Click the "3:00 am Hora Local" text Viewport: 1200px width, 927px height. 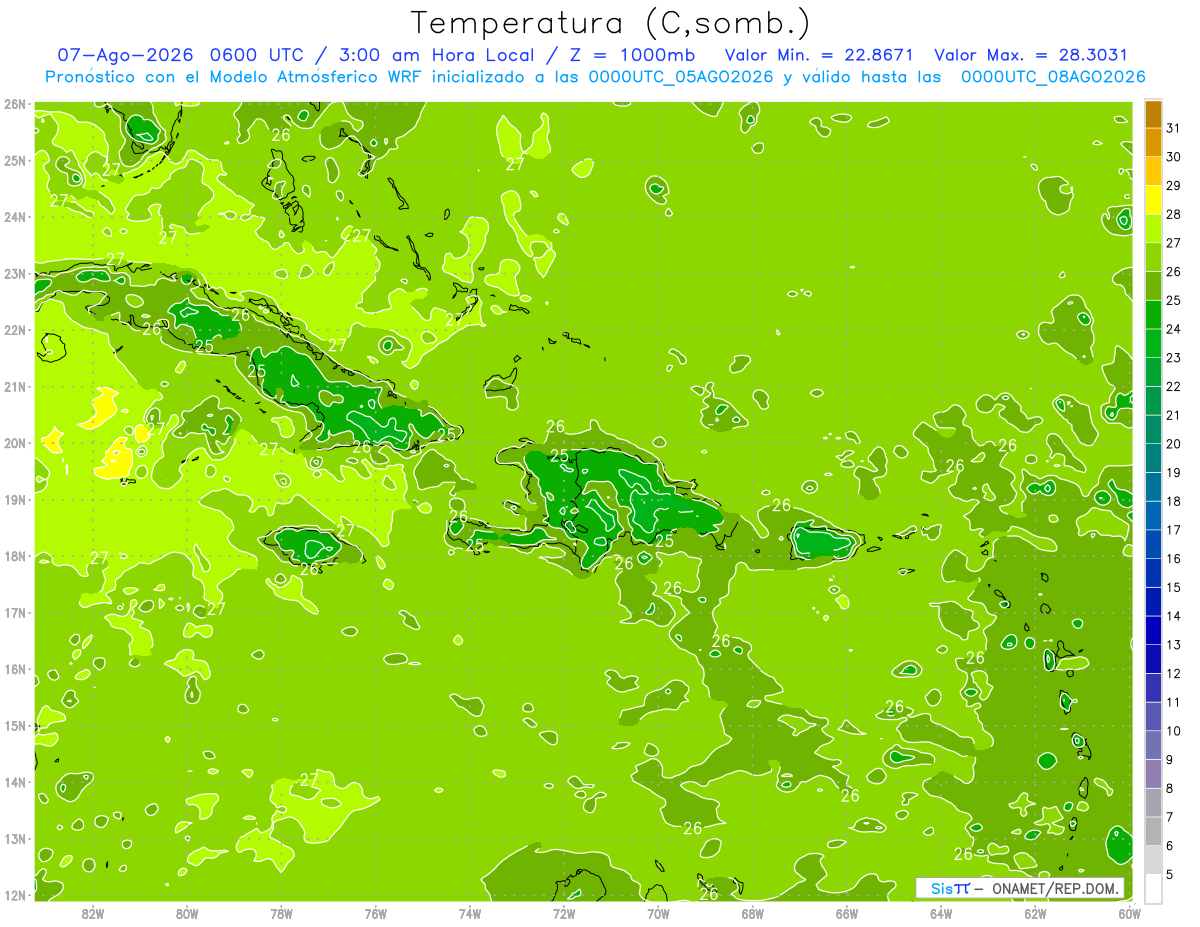(436, 55)
